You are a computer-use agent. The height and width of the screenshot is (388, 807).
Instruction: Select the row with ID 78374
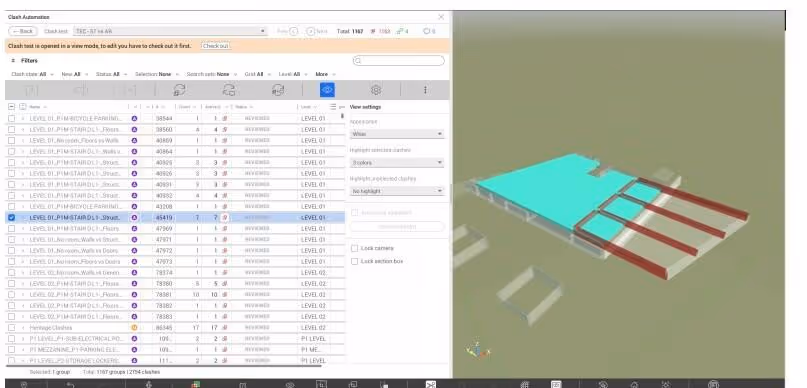175,273
